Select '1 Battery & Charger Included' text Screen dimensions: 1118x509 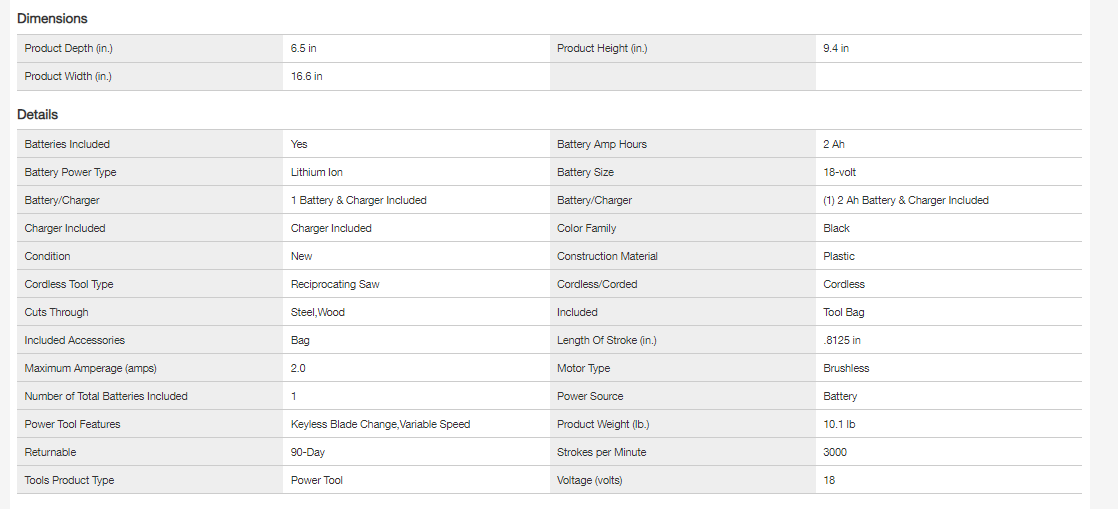[358, 200]
